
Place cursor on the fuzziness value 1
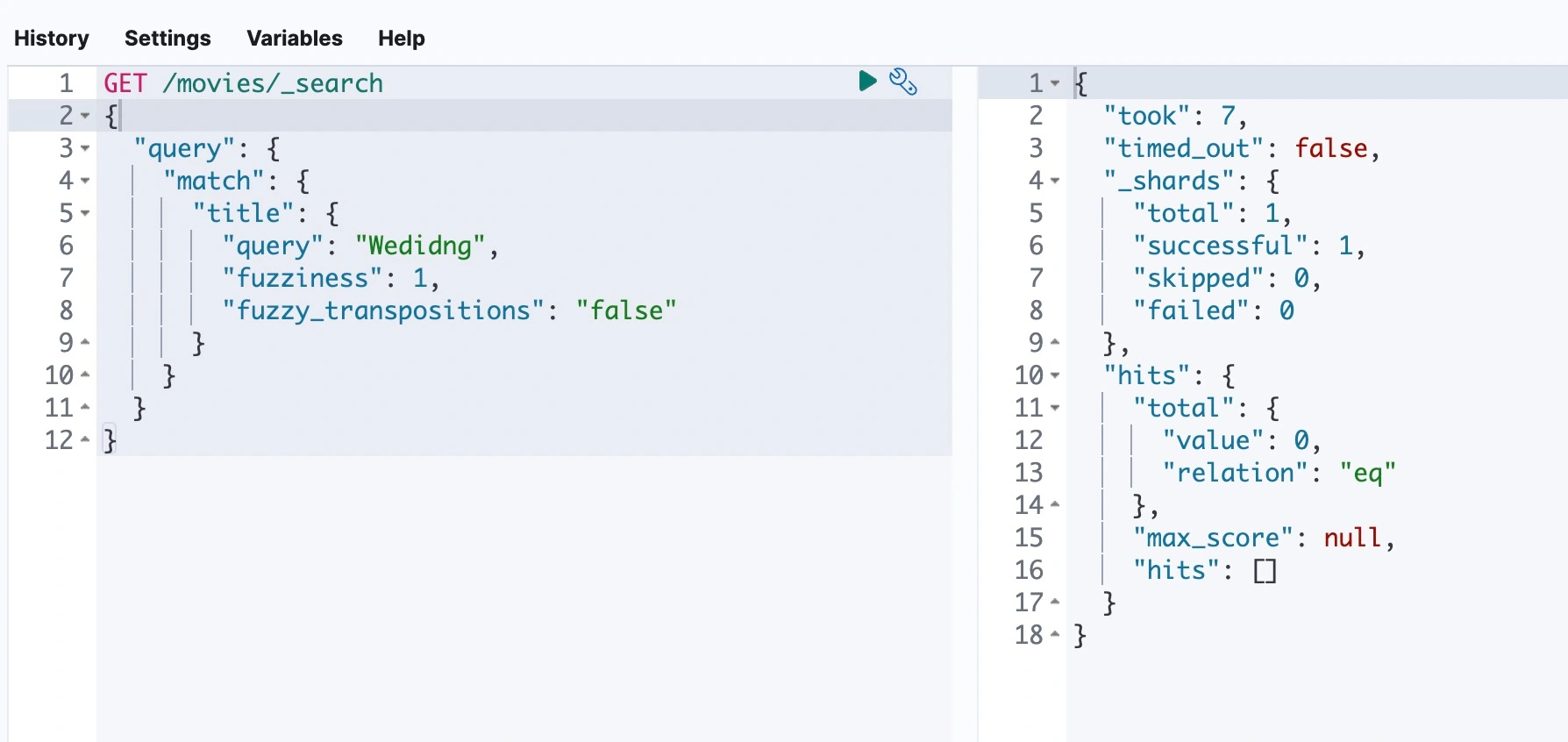point(420,278)
